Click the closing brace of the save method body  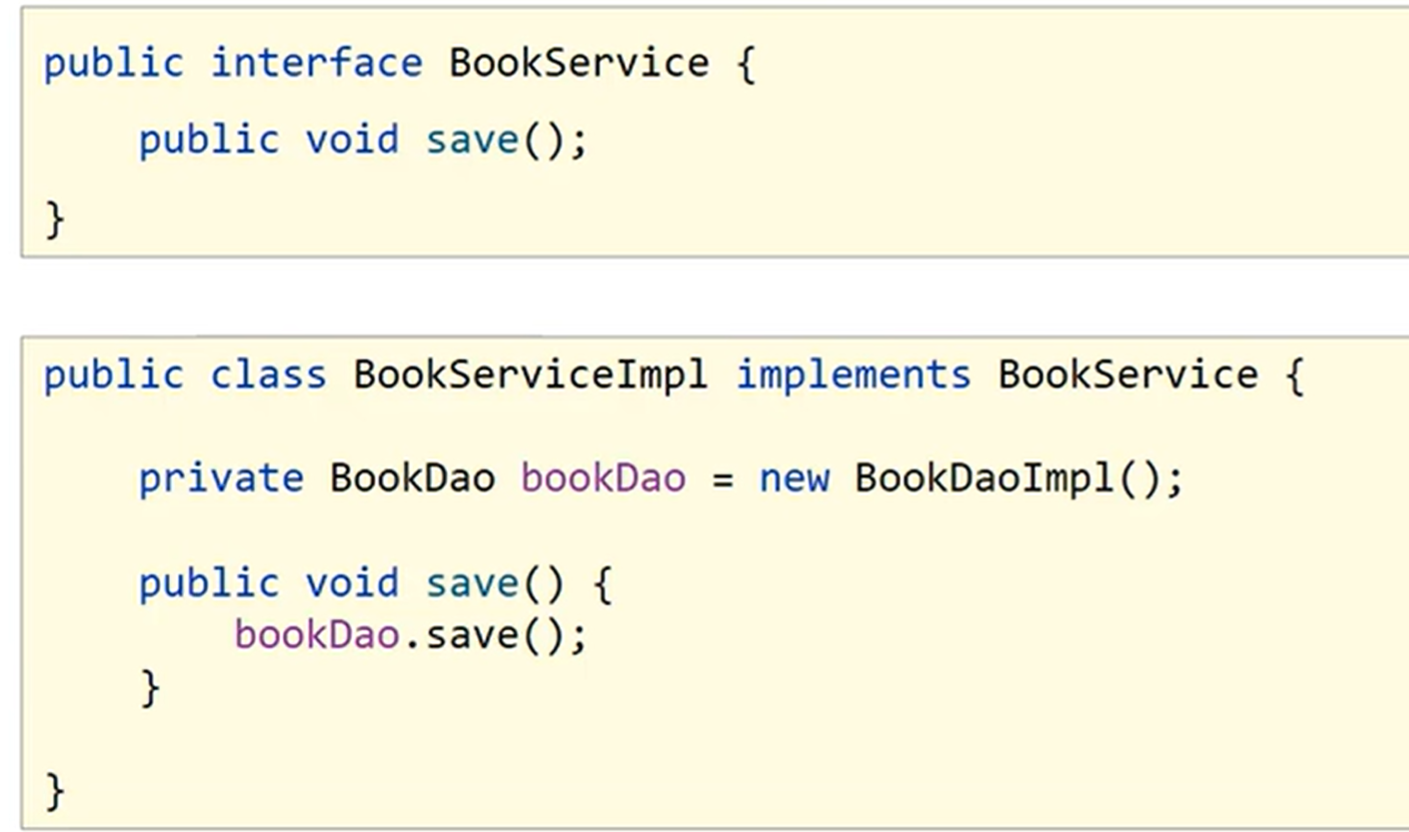151,688
